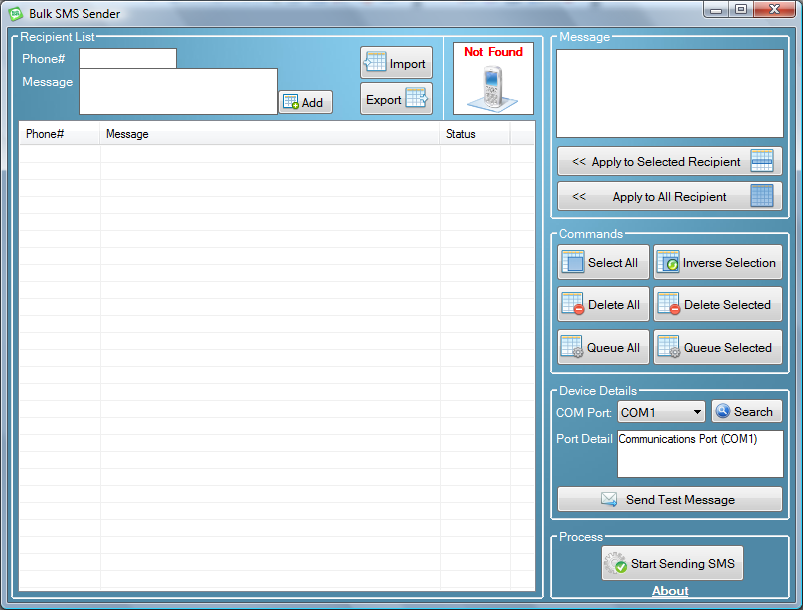Search for COM port devices

coord(747,411)
